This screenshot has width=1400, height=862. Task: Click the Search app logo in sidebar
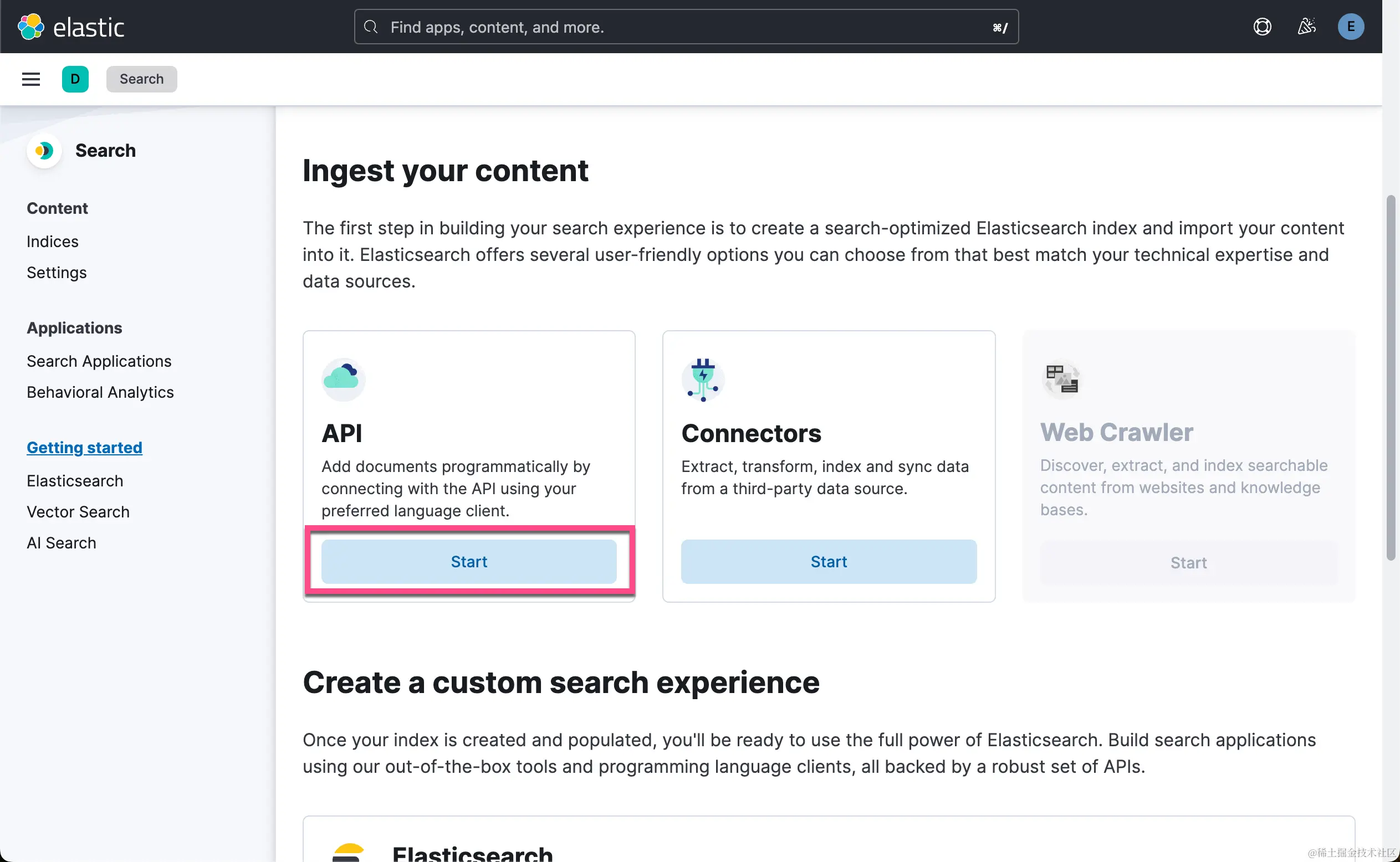(44, 151)
